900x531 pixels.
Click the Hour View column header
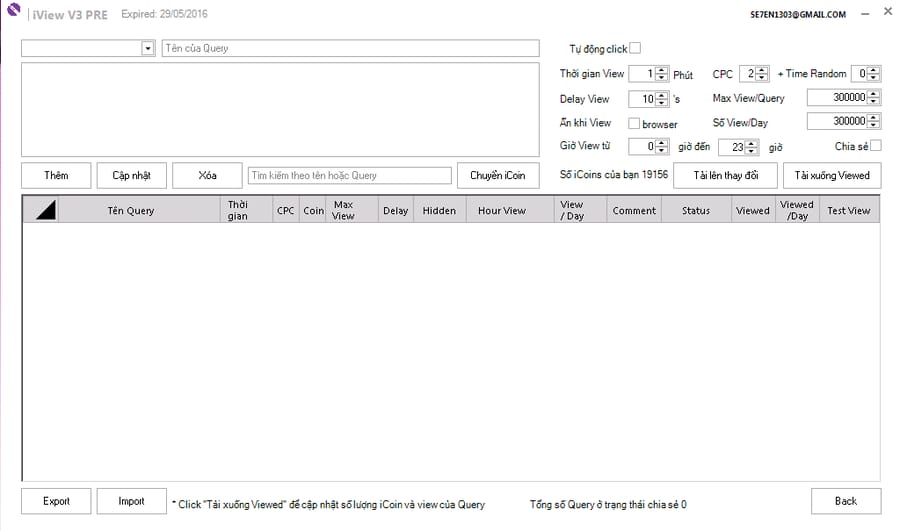click(510, 211)
